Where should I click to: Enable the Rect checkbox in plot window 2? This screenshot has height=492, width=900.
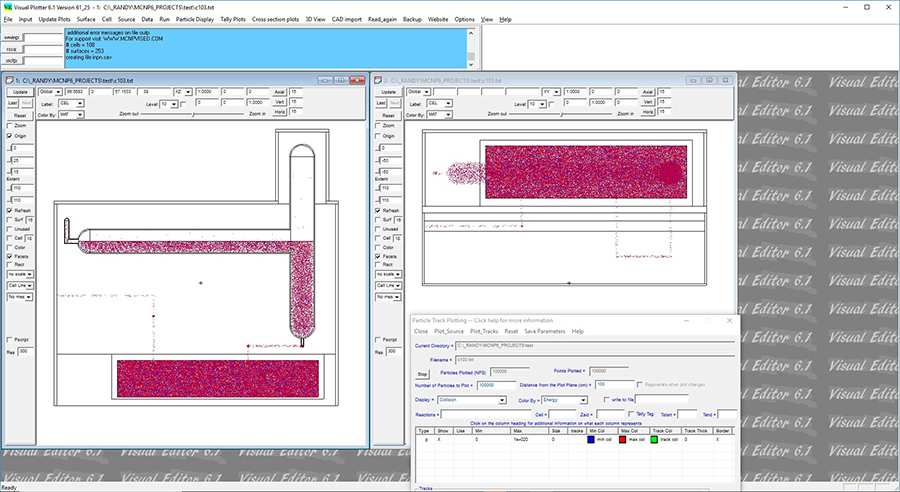pyautogui.click(x=378, y=265)
